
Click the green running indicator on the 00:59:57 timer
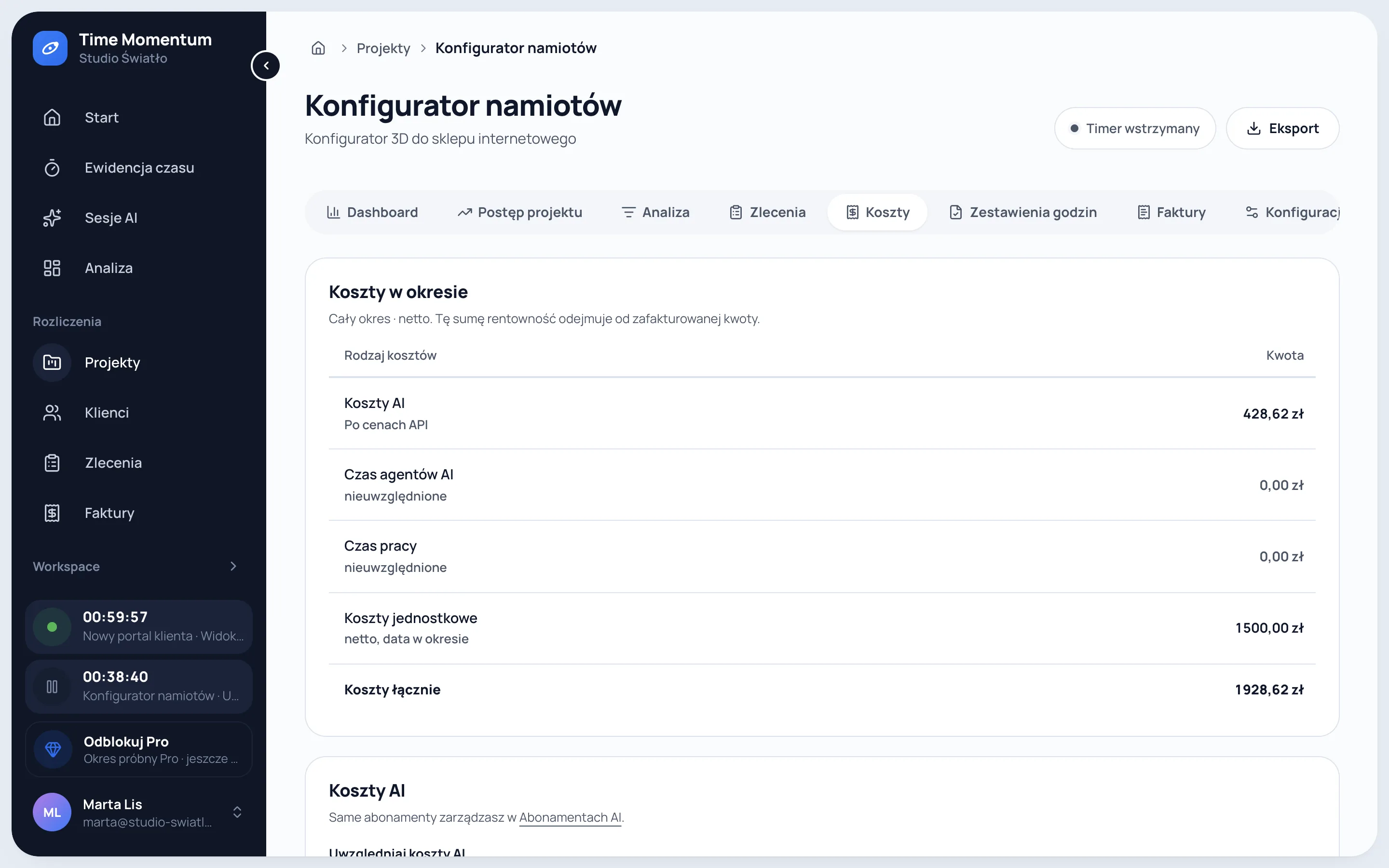pyautogui.click(x=52, y=627)
